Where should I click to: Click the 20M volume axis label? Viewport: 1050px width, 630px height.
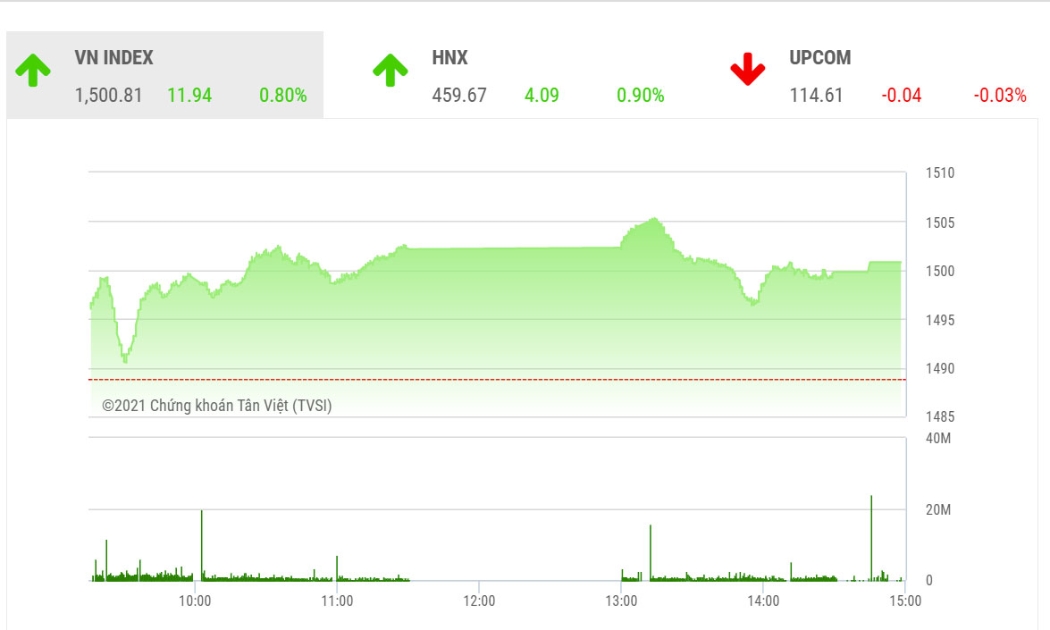coord(938,509)
